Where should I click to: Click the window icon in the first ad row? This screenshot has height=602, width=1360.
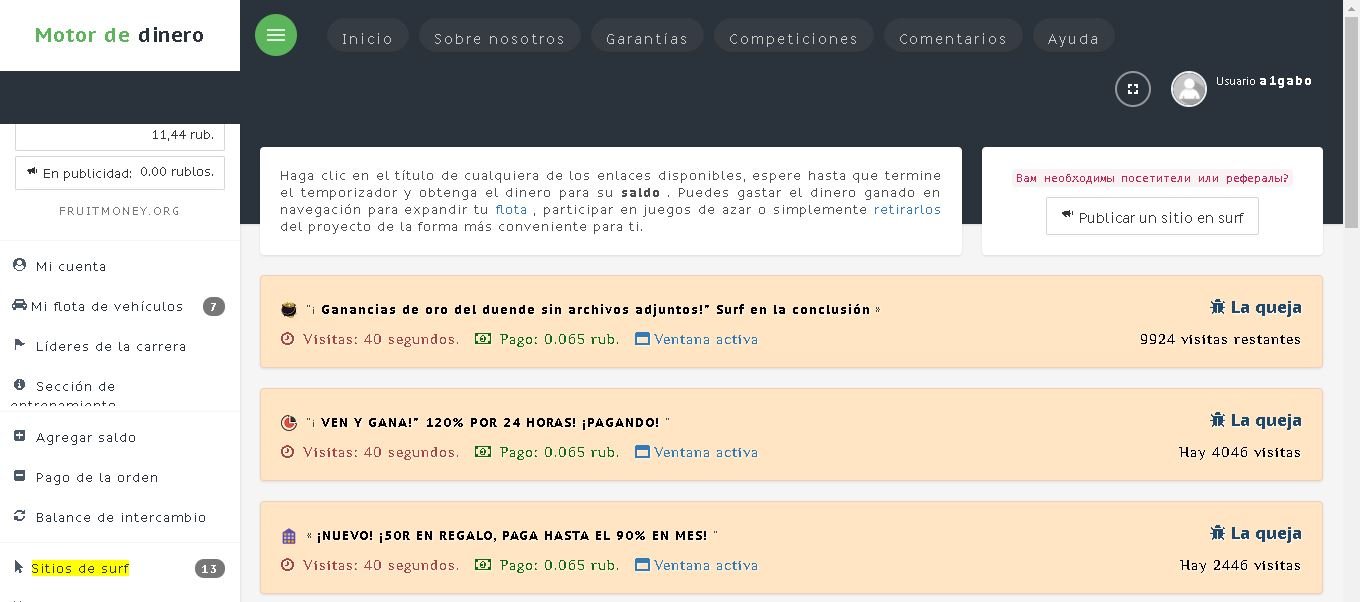(642, 339)
